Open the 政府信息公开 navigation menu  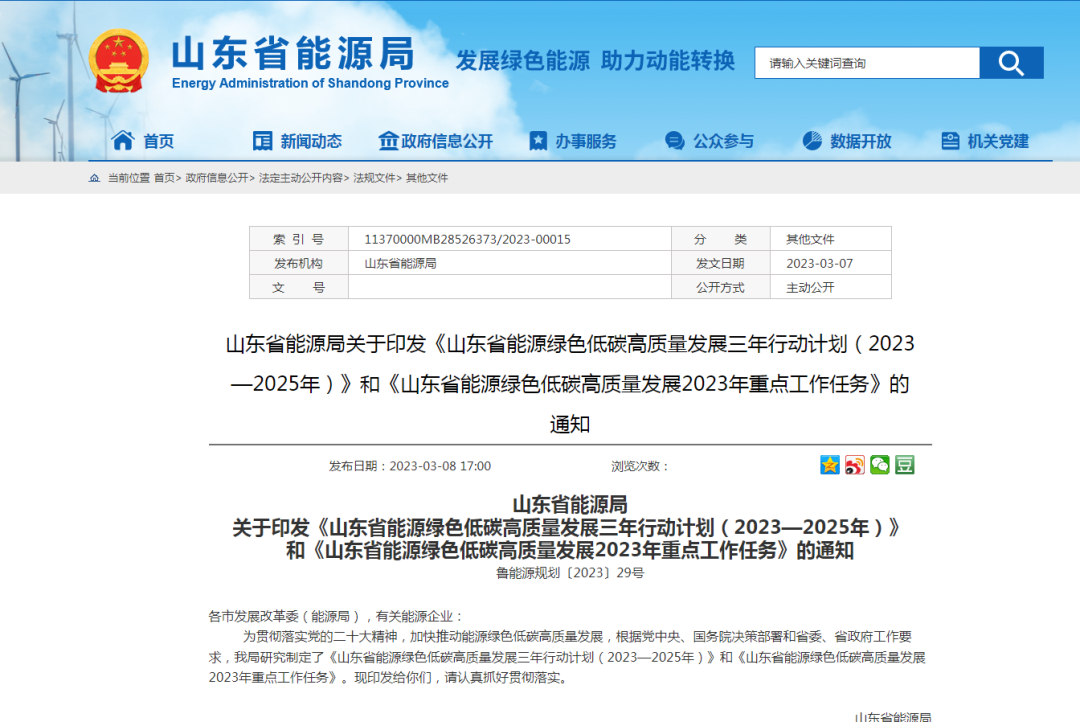tap(436, 141)
